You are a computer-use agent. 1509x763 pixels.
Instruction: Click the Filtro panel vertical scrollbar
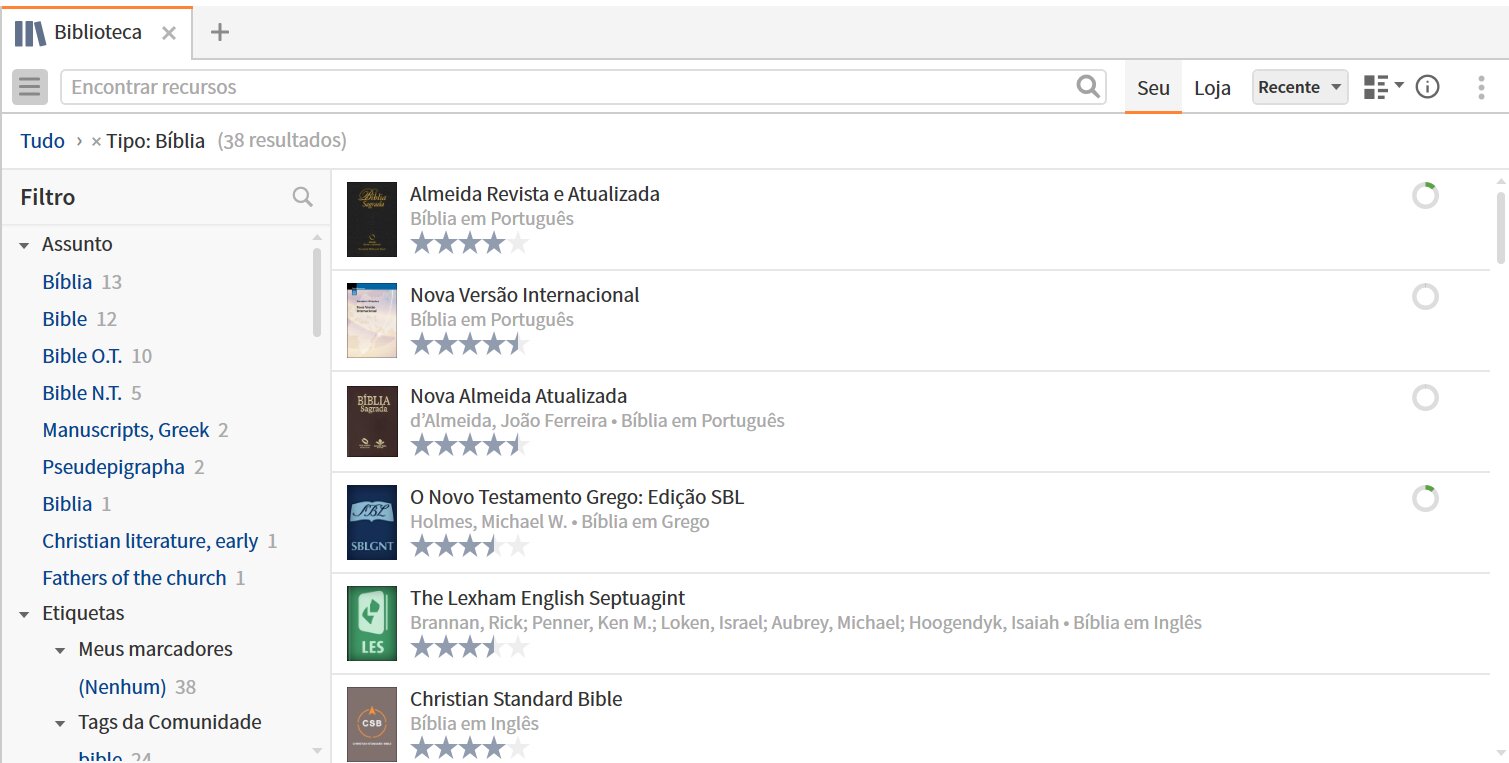317,292
